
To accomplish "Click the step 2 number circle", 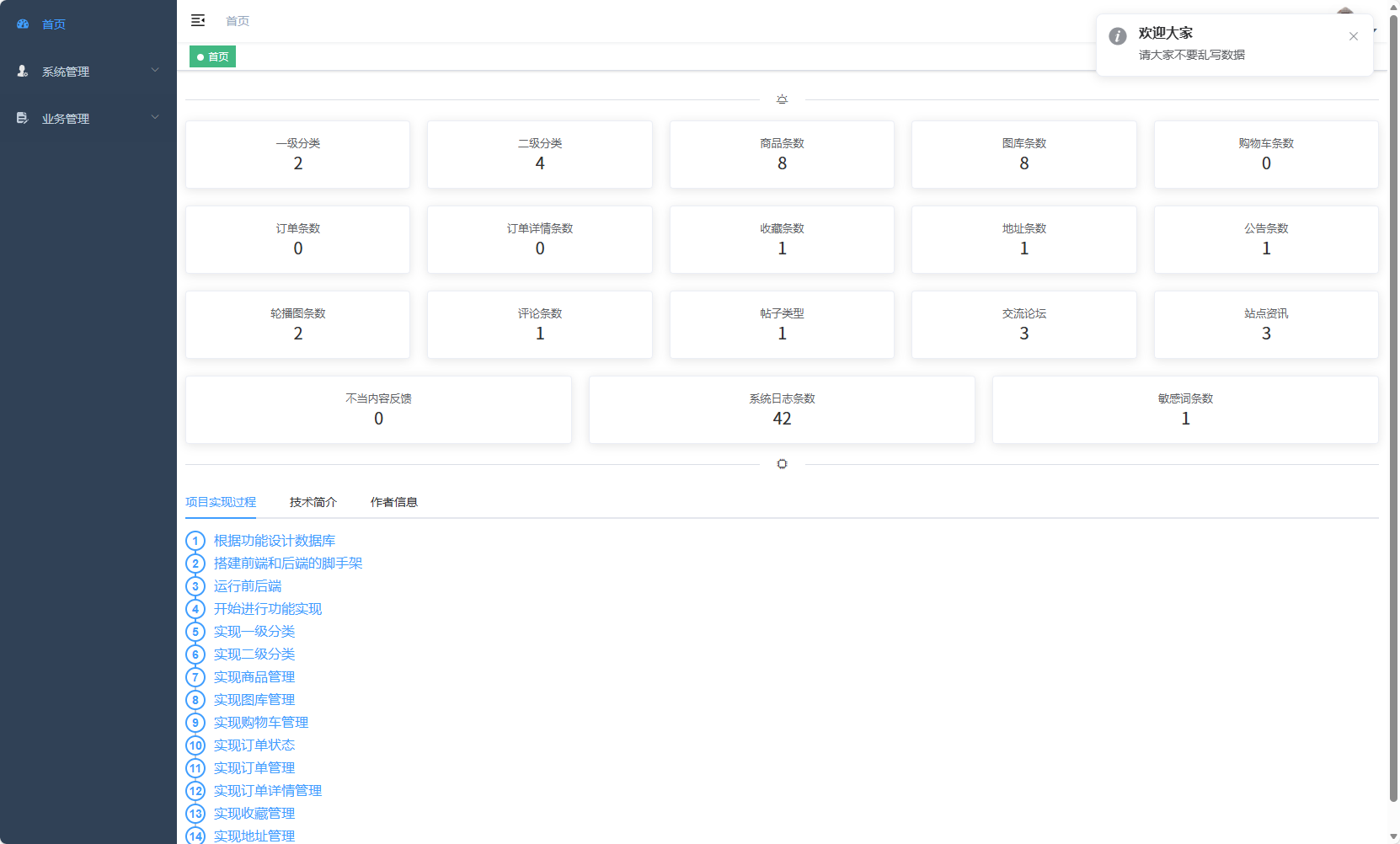I will (x=195, y=564).
